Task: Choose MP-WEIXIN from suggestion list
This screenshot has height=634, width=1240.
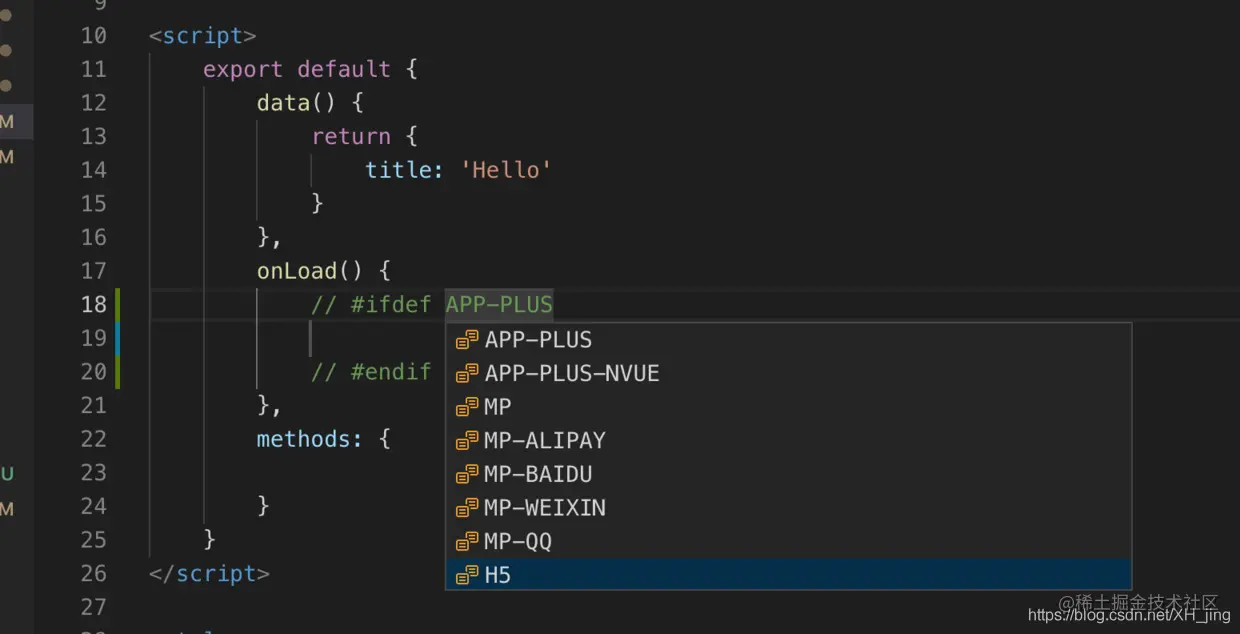Action: 788,508
